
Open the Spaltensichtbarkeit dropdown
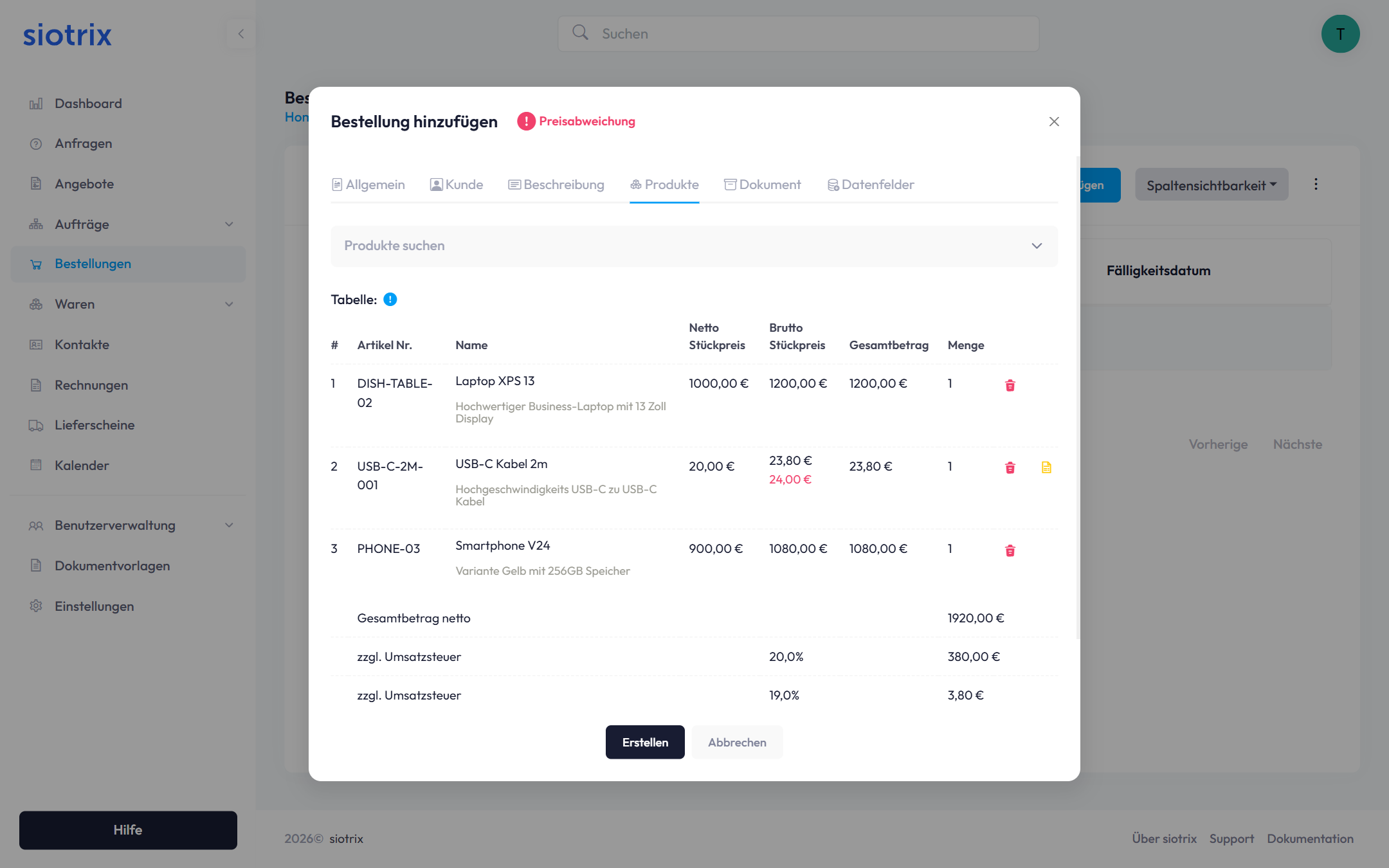click(x=1211, y=185)
